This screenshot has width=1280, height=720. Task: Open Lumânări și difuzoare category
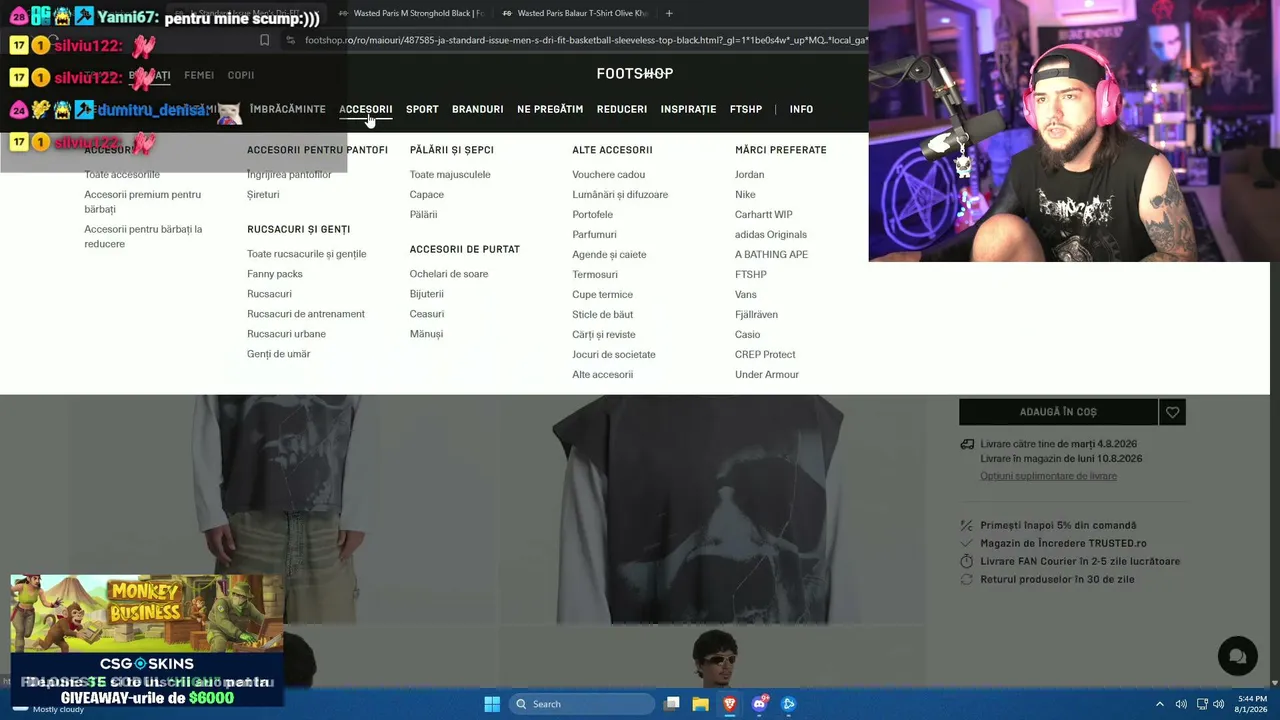pos(620,194)
